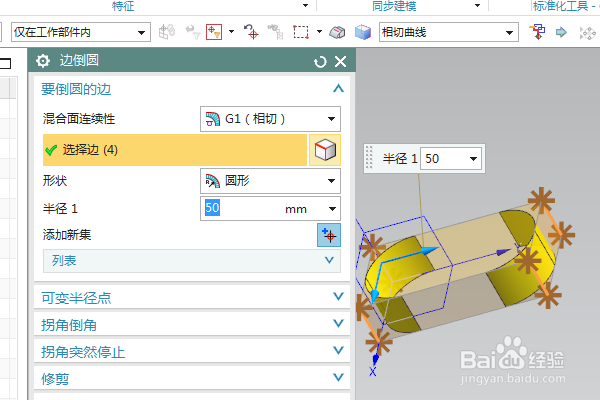This screenshot has width=600, height=400.
Task: Open the 特征 group dropdown arrow
Action: tap(305, 5)
